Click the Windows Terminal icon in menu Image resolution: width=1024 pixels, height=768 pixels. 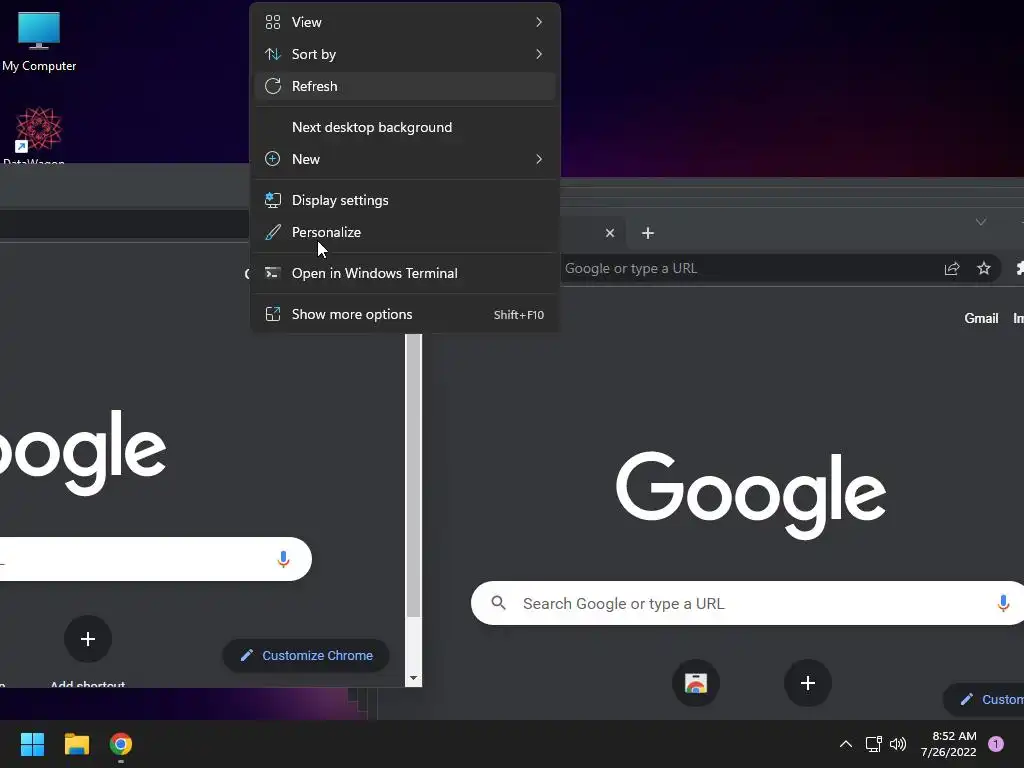[273, 273]
